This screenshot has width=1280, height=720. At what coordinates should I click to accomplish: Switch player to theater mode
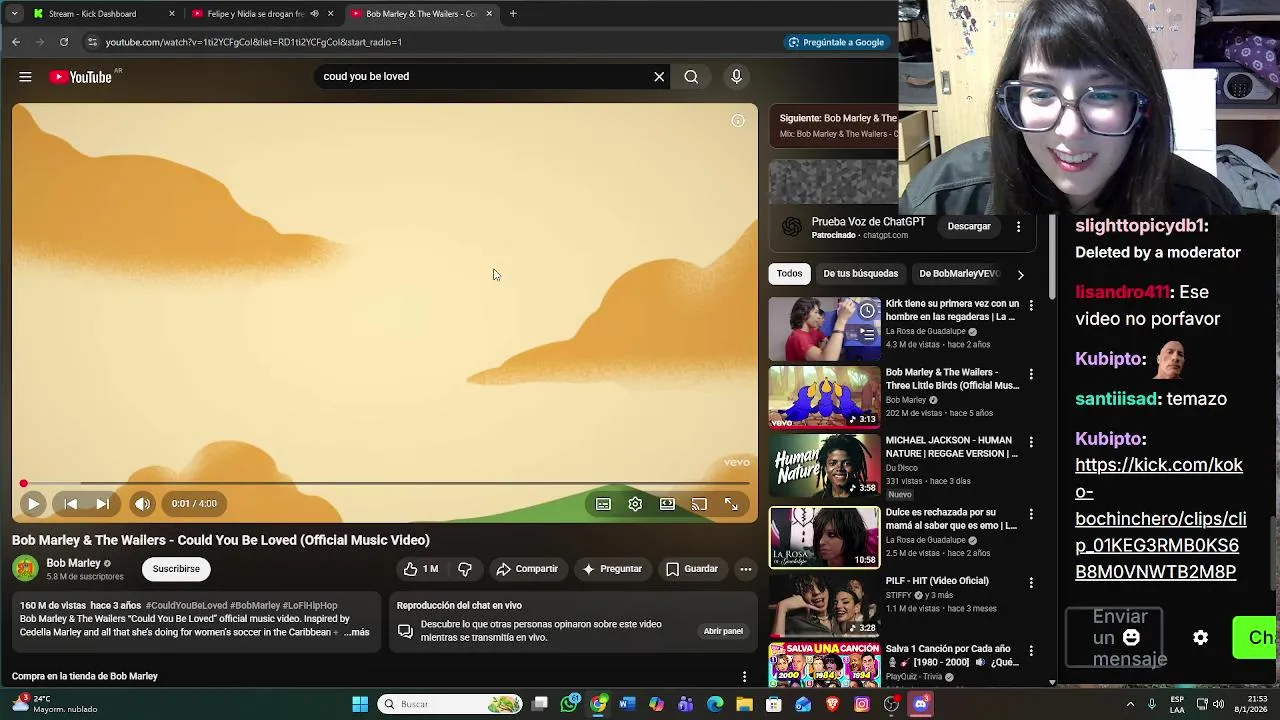pos(667,504)
